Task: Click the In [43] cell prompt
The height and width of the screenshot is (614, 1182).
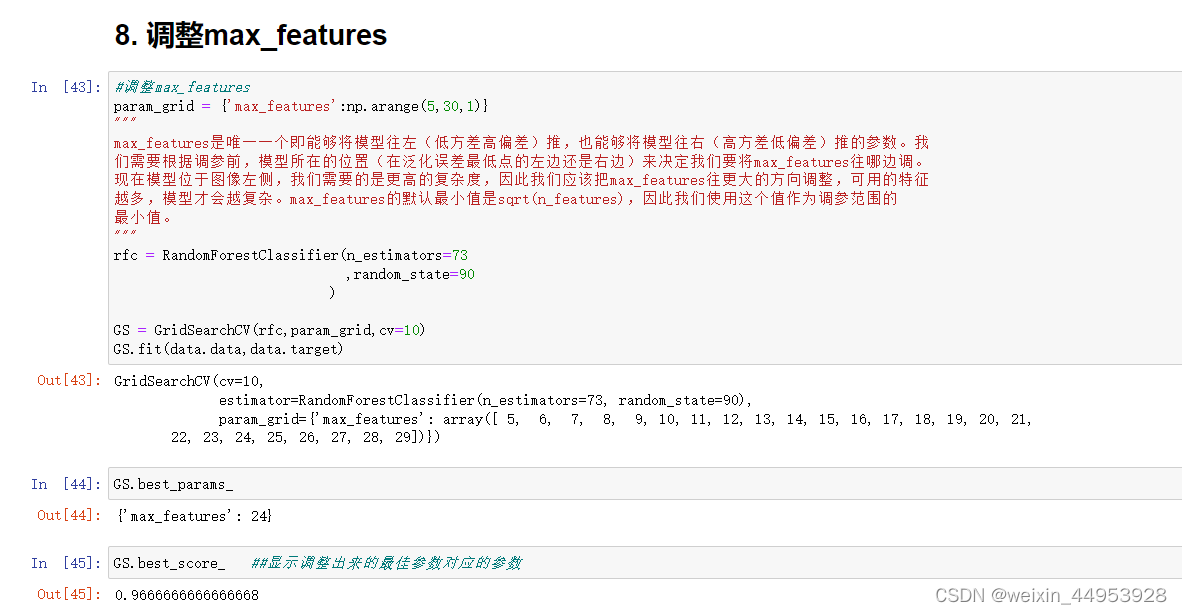Action: tap(66, 87)
